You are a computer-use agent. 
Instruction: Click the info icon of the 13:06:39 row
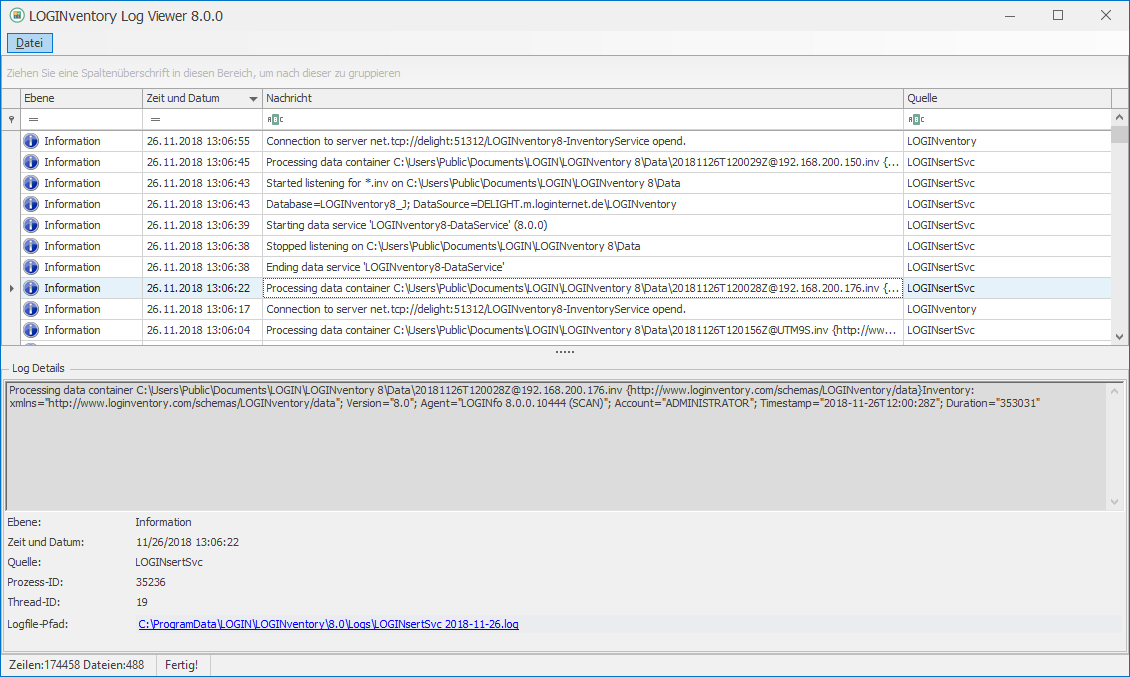(x=31, y=225)
